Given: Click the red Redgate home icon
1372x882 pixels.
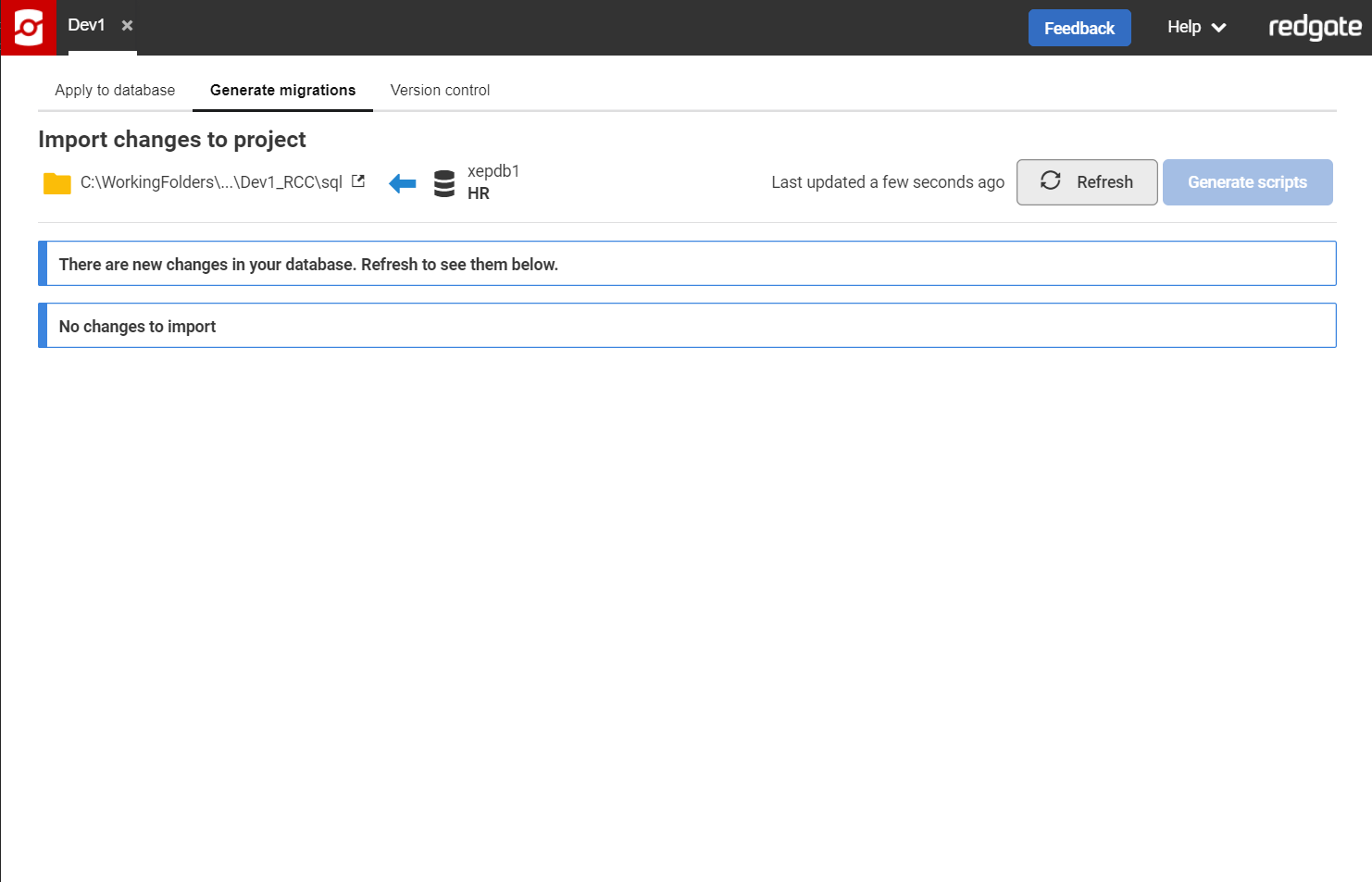Looking at the screenshot, I should [x=29, y=28].
